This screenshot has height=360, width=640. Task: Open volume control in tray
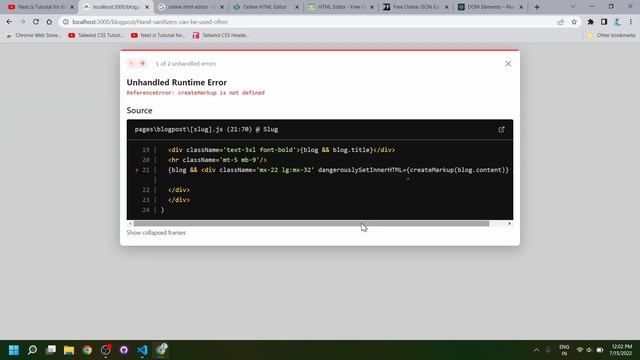coord(589,350)
